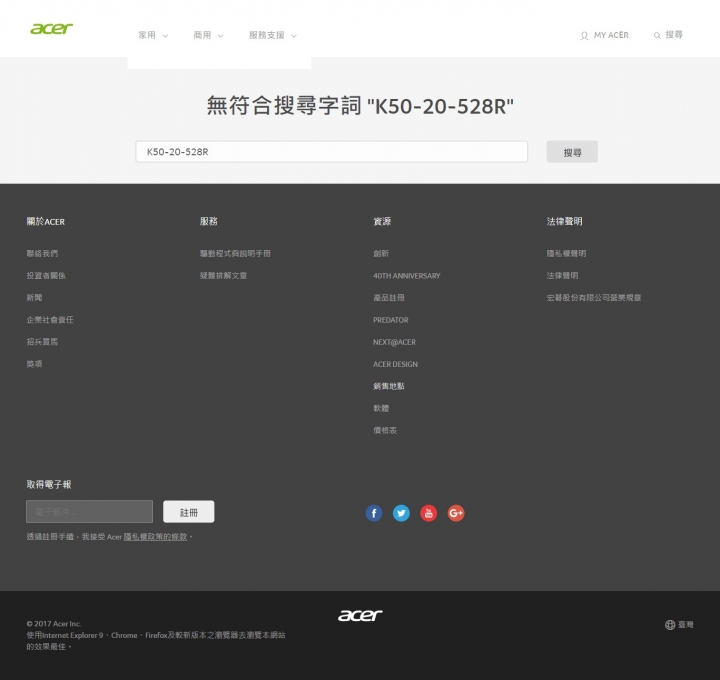Open the 銷售地點 footer link

point(388,386)
